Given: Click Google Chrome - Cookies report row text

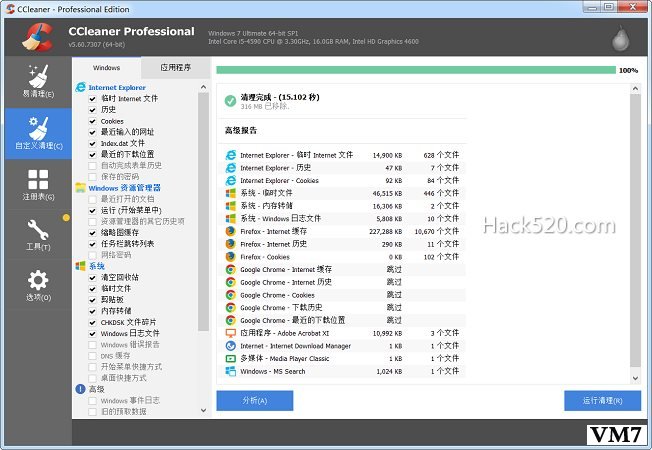Looking at the screenshot, I should pyautogui.click(x=277, y=295).
